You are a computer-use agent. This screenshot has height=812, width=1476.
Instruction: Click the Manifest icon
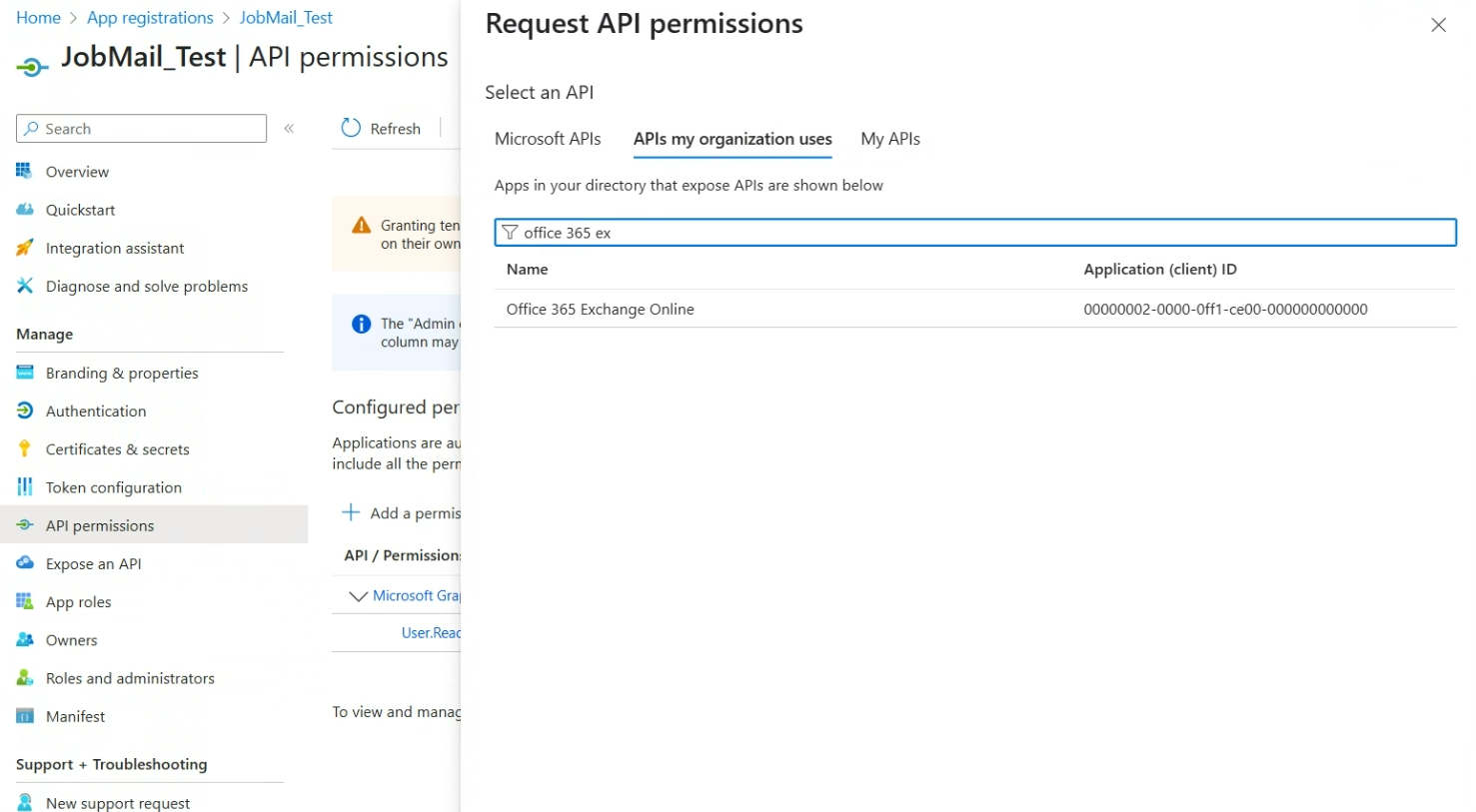point(25,716)
